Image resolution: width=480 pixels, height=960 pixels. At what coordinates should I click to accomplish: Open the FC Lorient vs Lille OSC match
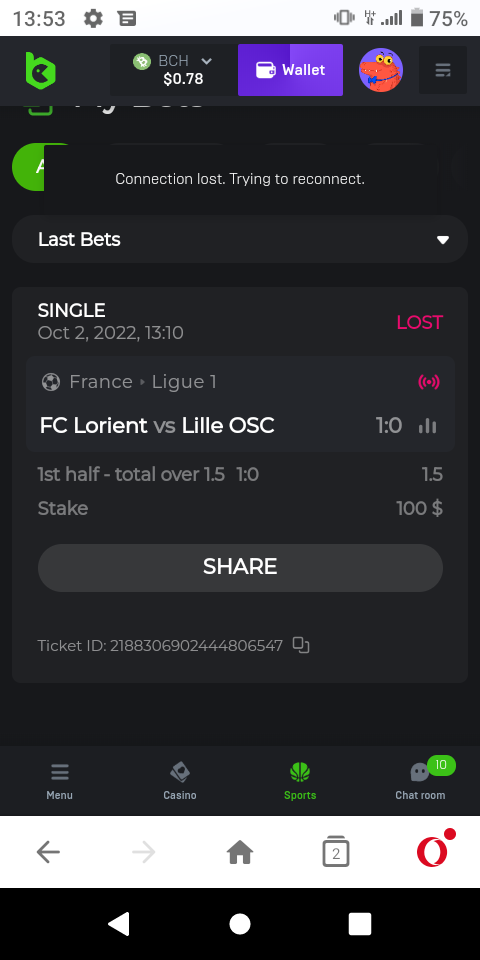[157, 426]
